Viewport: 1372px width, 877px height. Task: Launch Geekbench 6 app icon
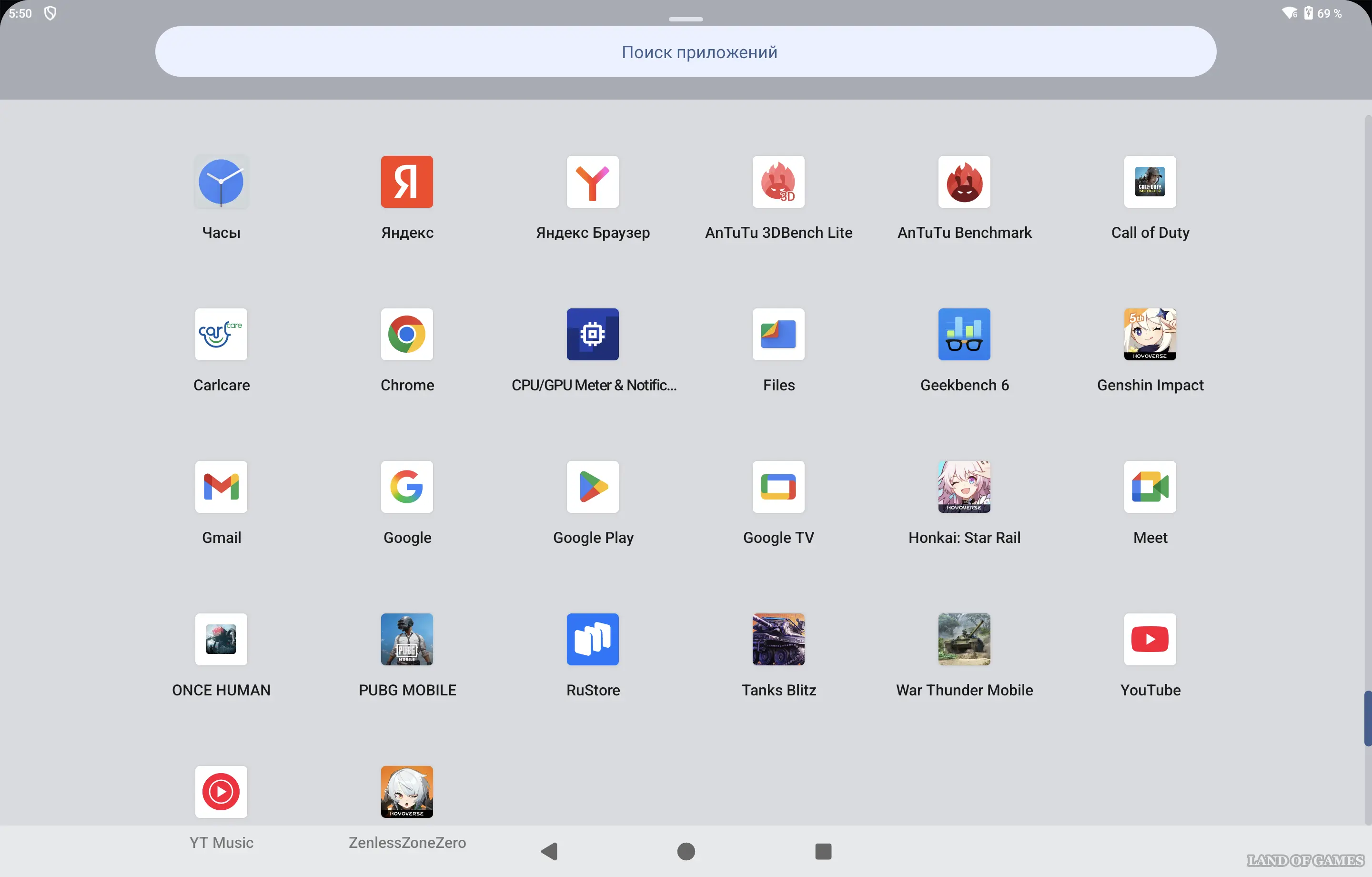(964, 334)
